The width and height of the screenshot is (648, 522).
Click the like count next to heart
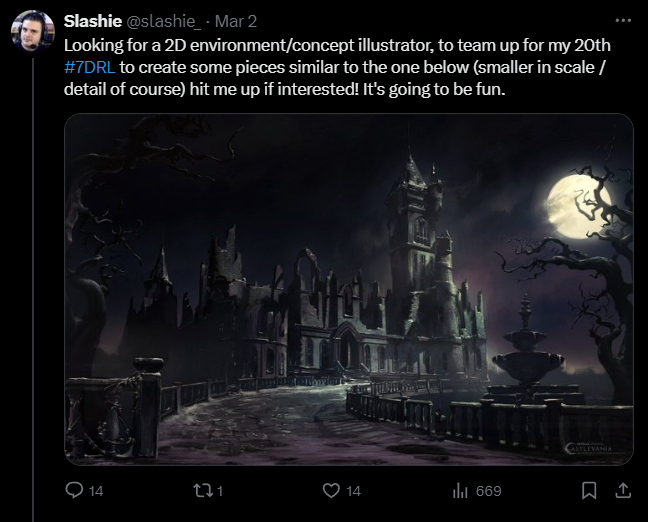pyautogui.click(x=353, y=491)
